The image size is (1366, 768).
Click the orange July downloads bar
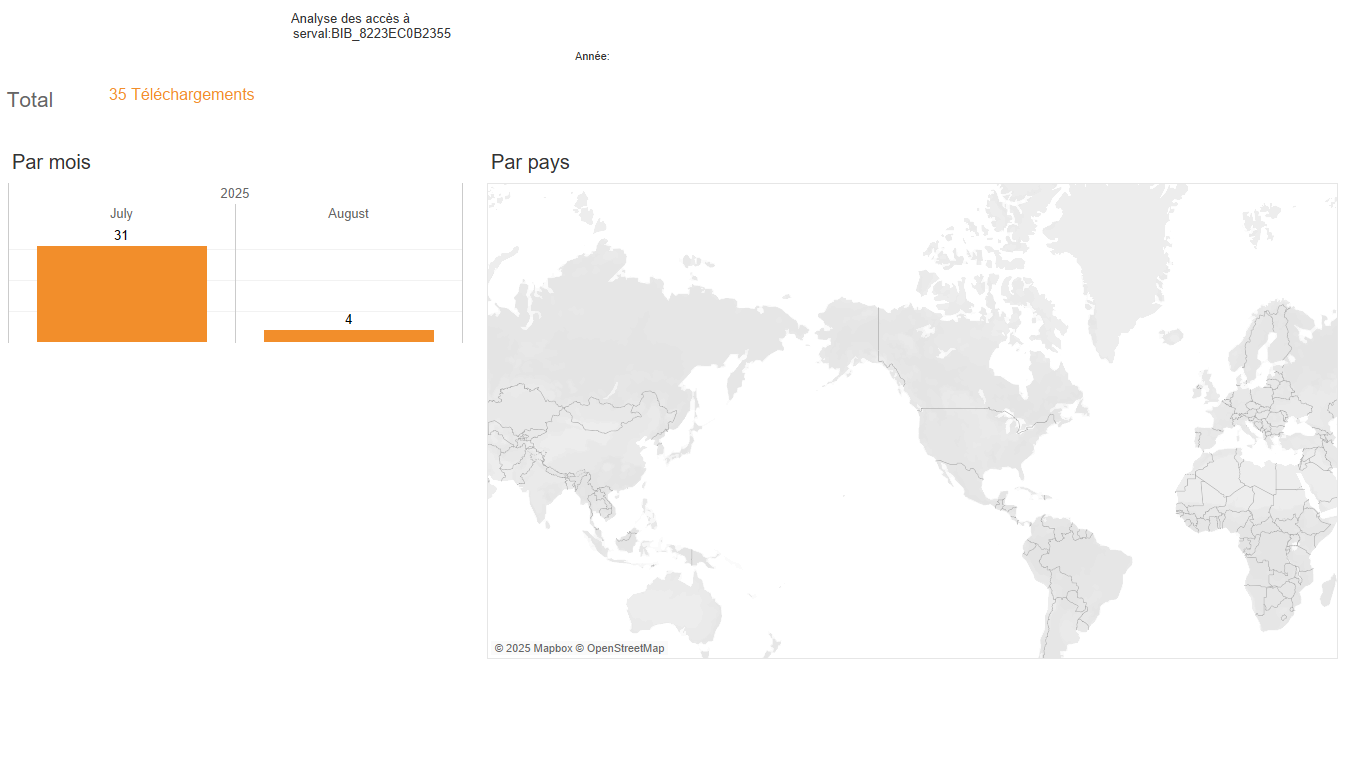coord(122,294)
